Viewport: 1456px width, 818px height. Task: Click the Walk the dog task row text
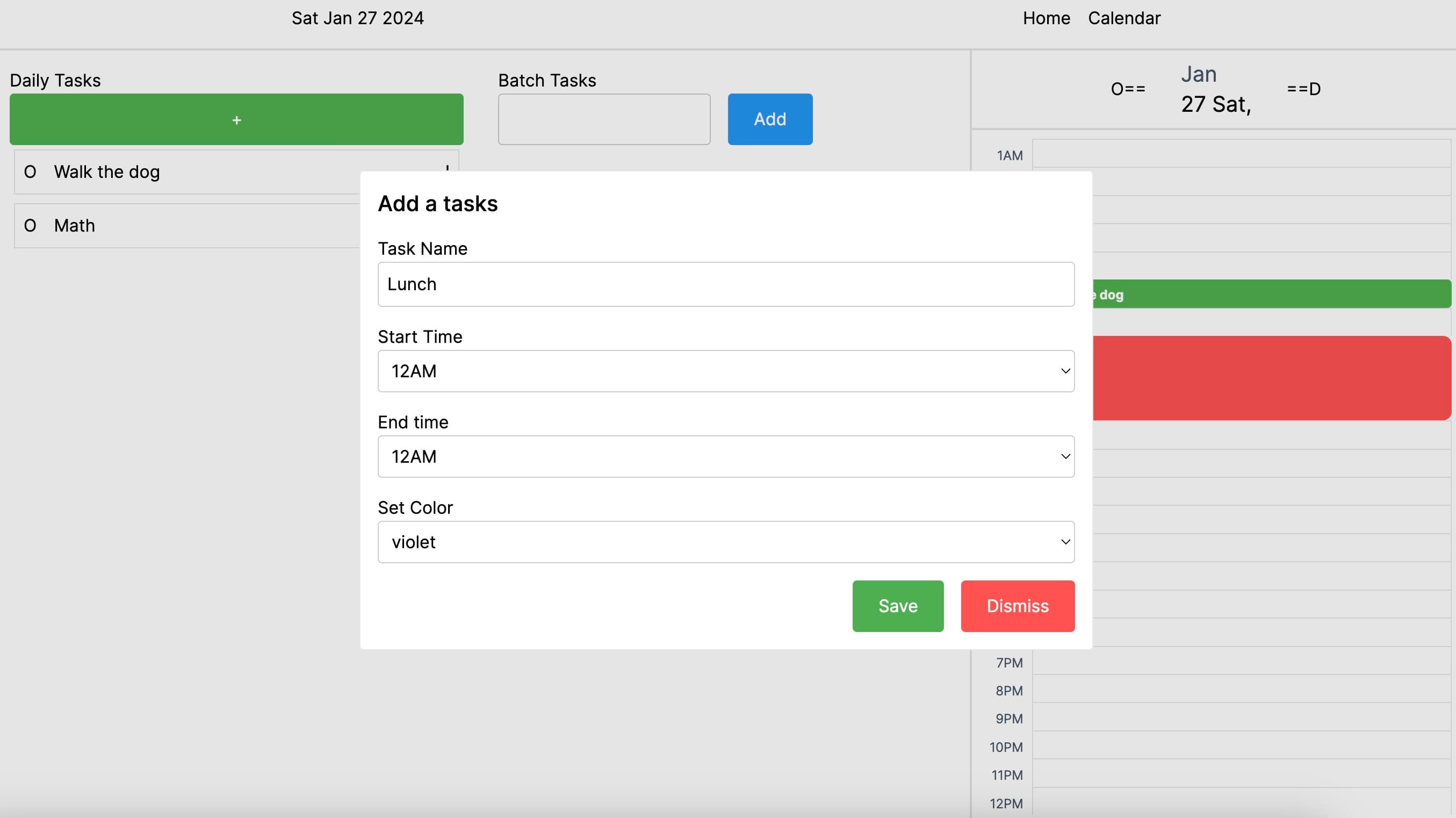tap(107, 172)
